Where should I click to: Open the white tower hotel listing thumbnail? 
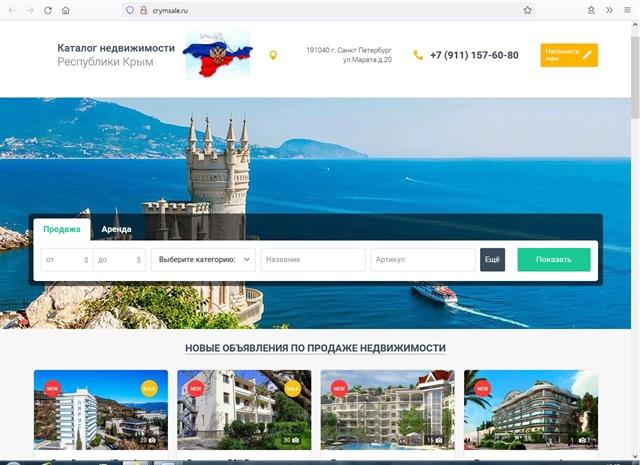click(101, 409)
